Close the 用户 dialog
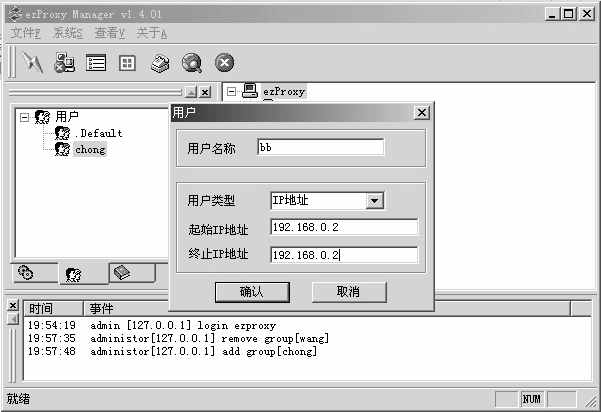 coord(422,113)
